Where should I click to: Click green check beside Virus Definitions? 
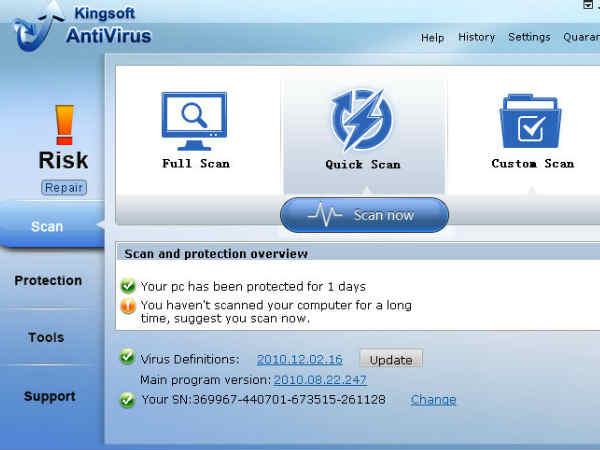pyautogui.click(x=127, y=357)
